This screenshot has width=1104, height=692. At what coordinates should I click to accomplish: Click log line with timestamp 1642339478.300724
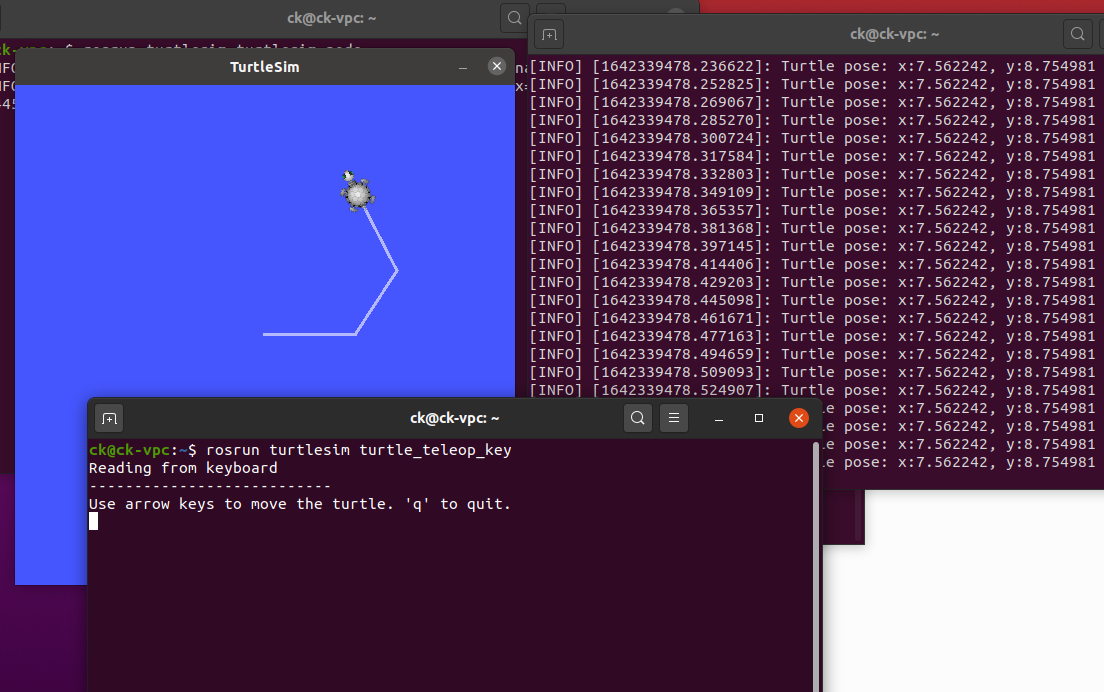(x=813, y=139)
